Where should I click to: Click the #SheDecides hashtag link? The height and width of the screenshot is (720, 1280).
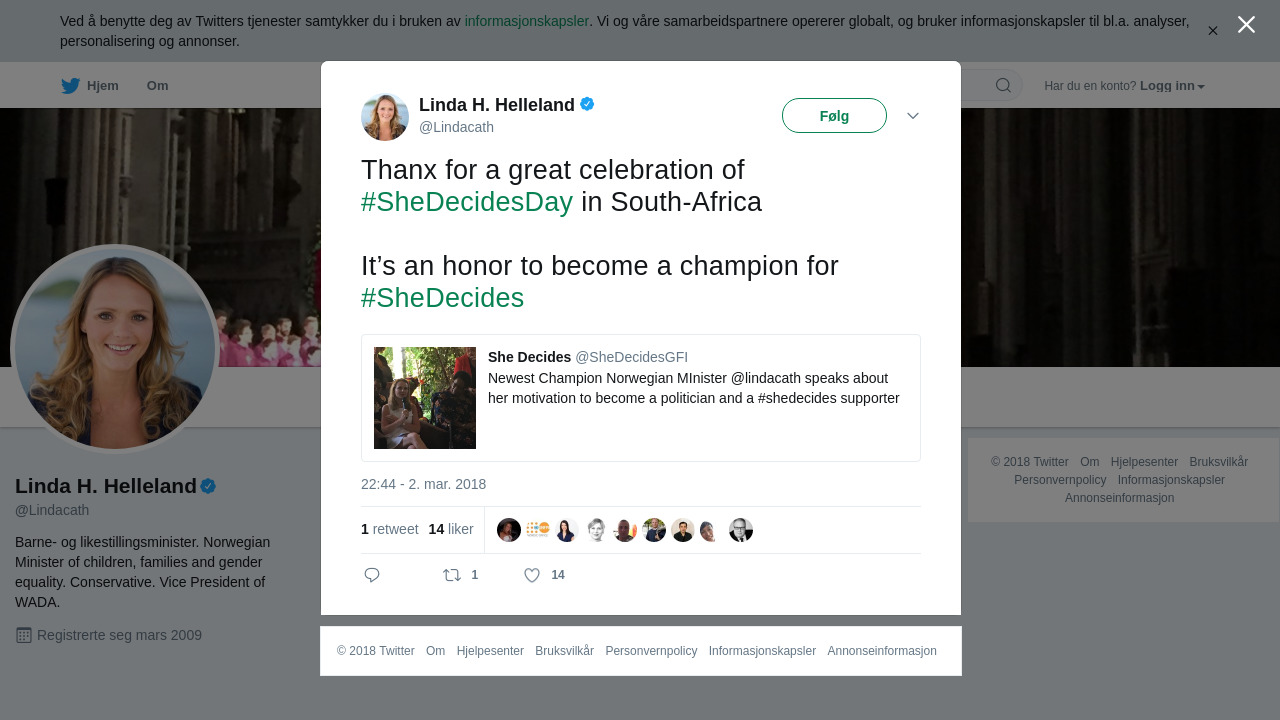(442, 298)
